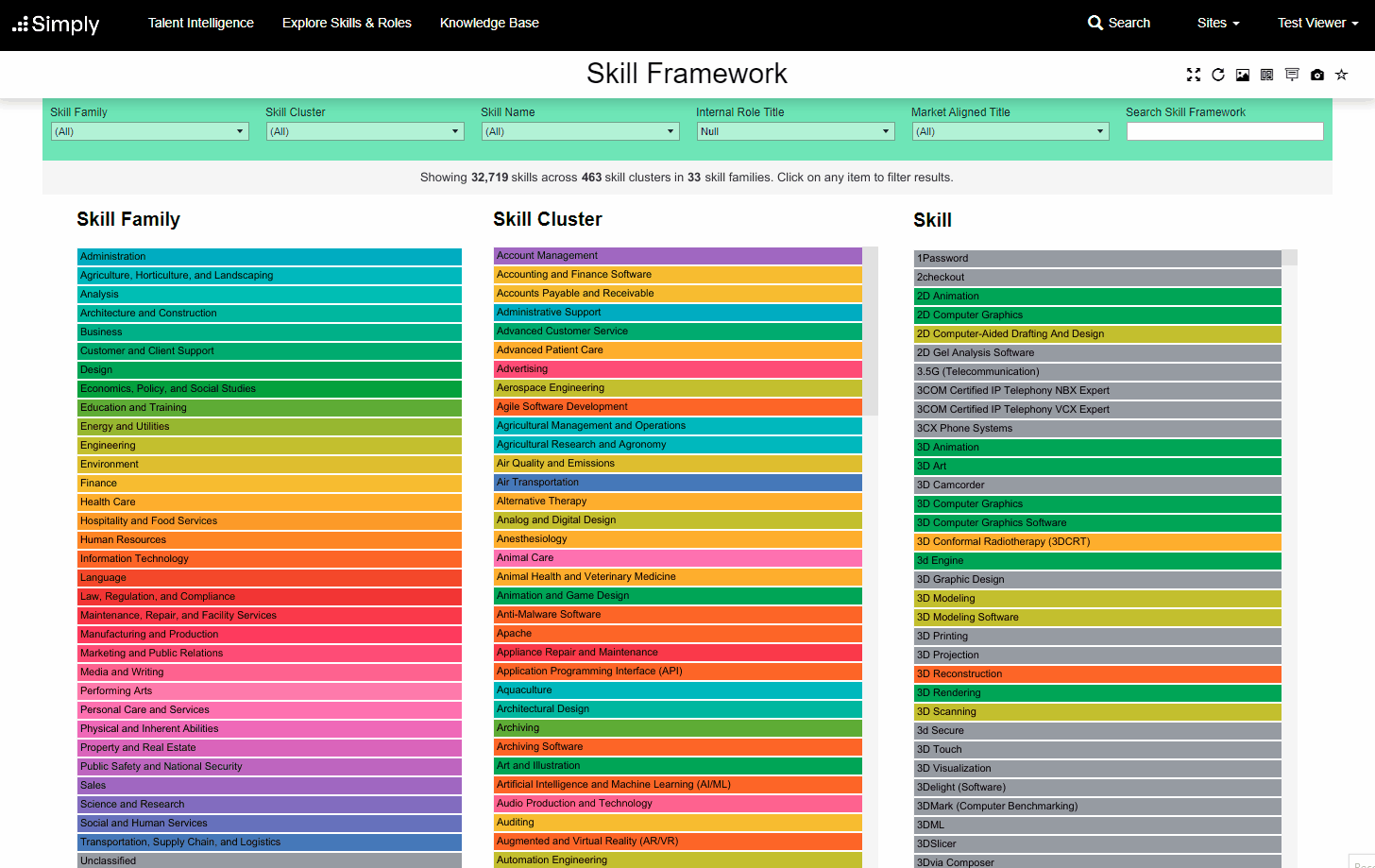Click the camera snapshot icon
Image resolution: width=1375 pixels, height=868 pixels.
[1316, 75]
